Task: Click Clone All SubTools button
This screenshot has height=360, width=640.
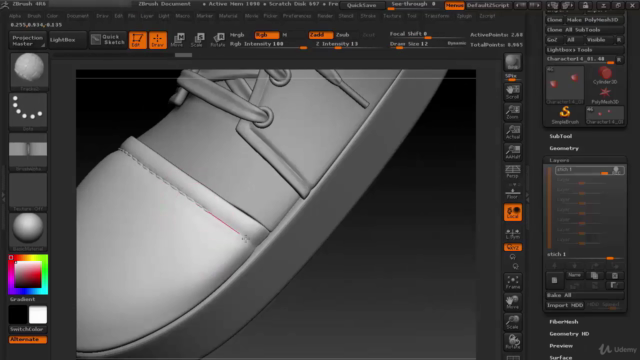Action: pos(585,30)
